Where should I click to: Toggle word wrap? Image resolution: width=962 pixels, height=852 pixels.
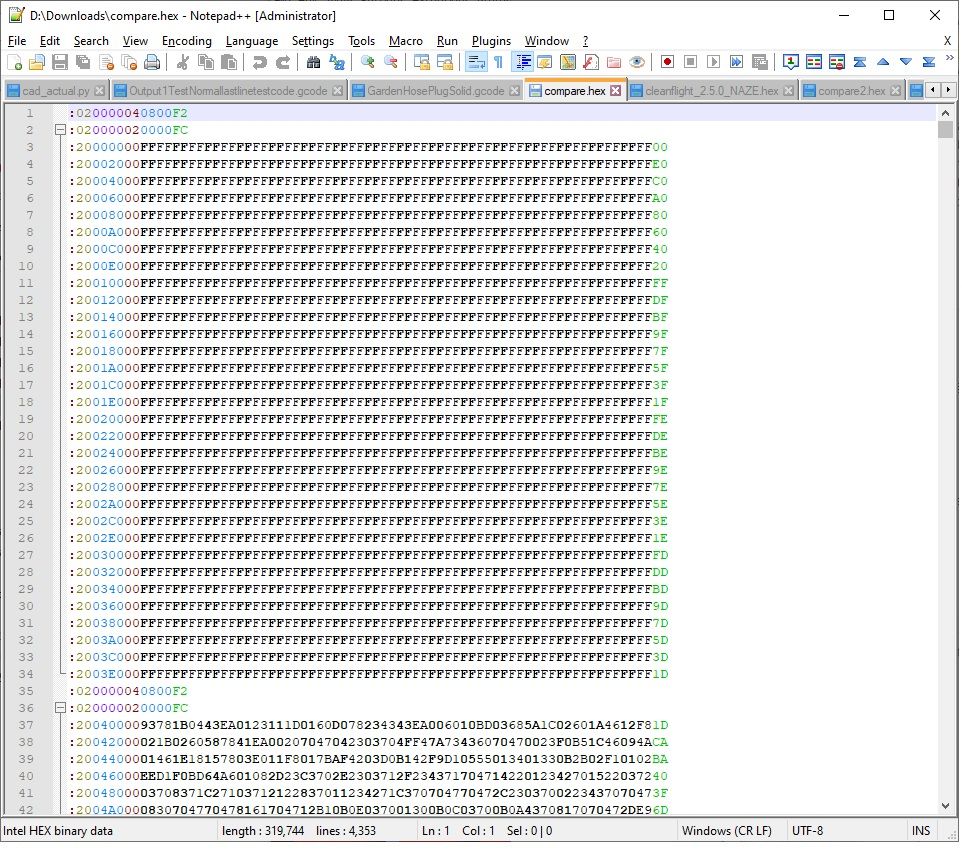click(x=475, y=62)
